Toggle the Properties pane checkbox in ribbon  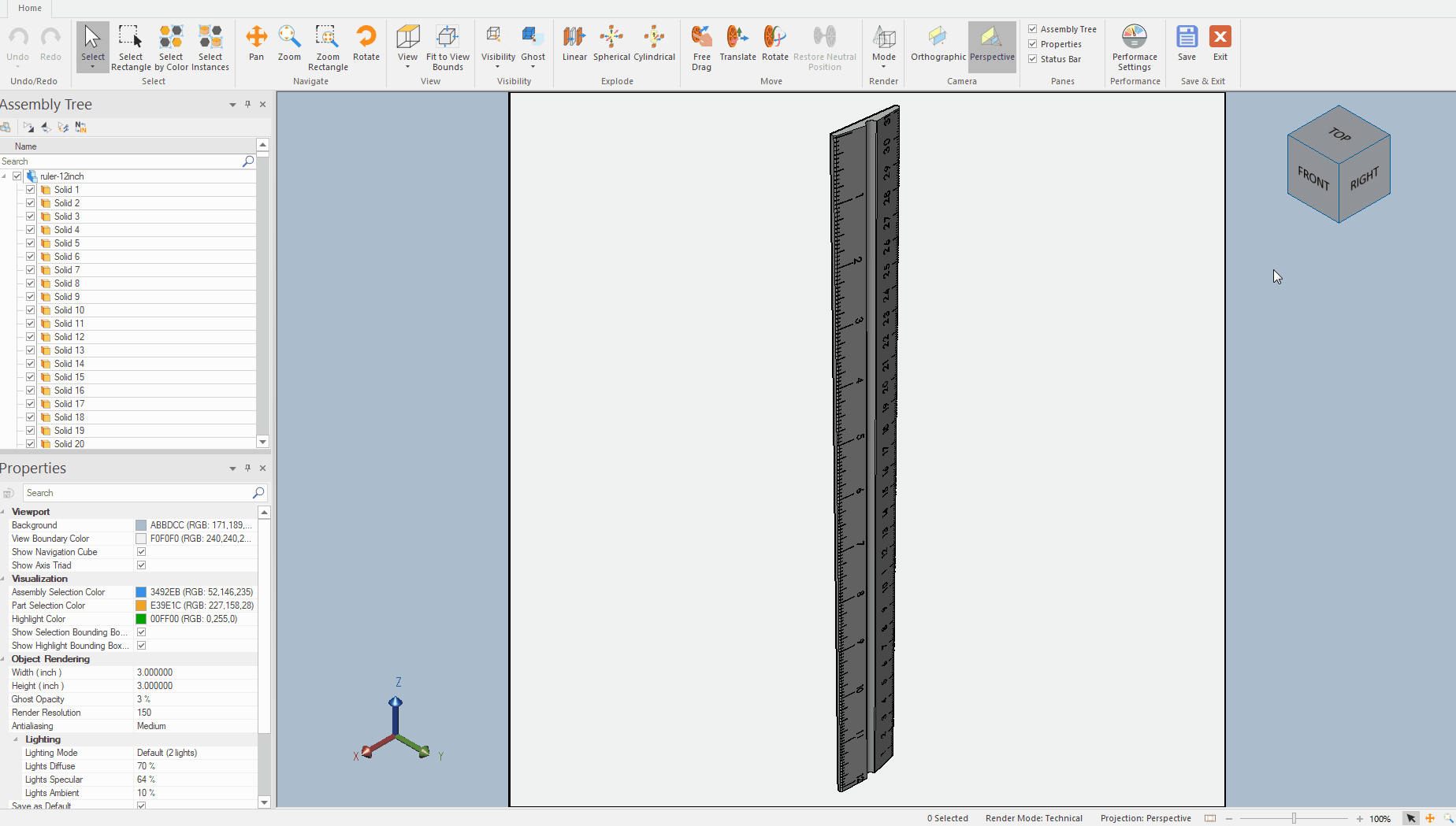(x=1032, y=44)
